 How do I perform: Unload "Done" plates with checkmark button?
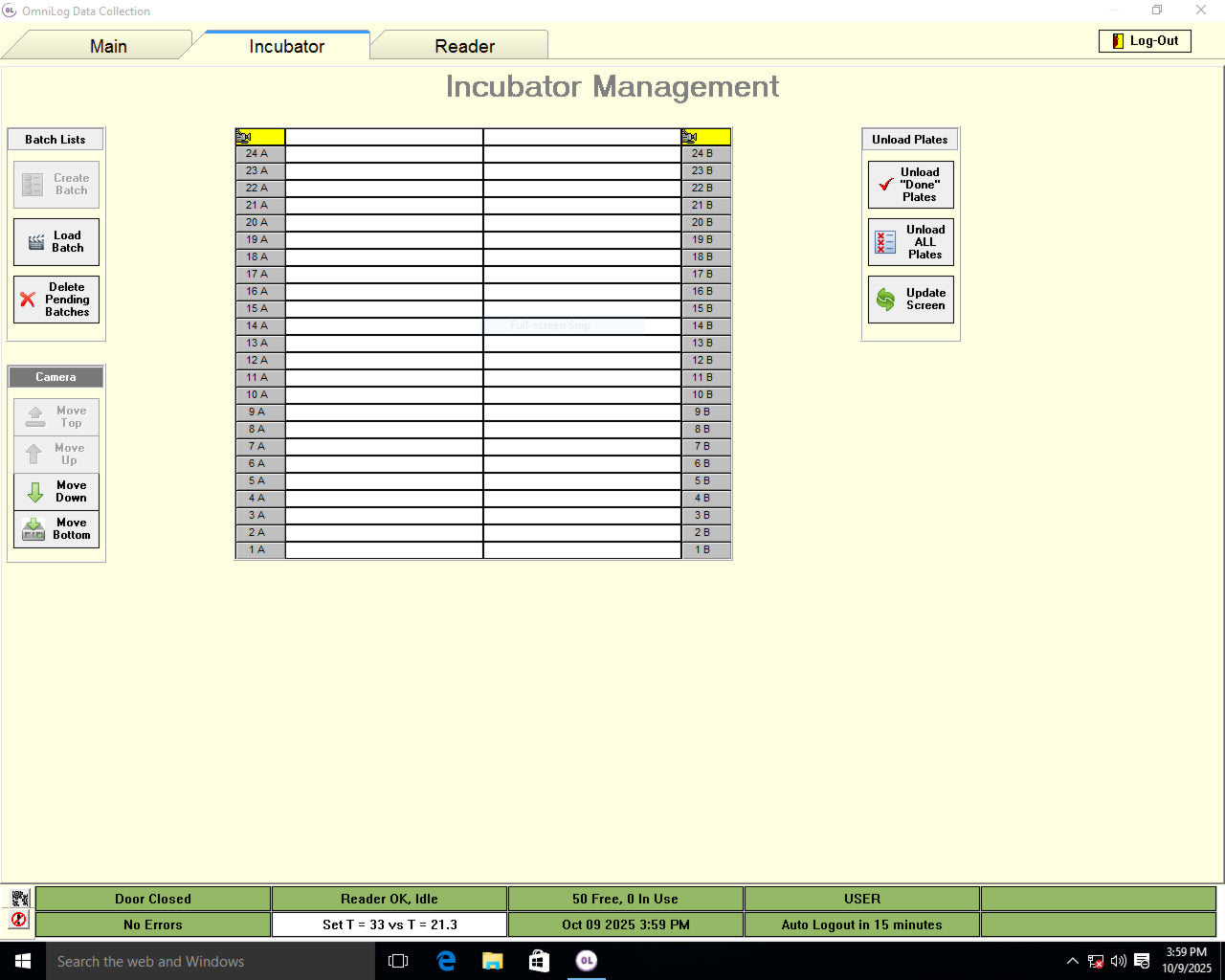[x=910, y=185]
